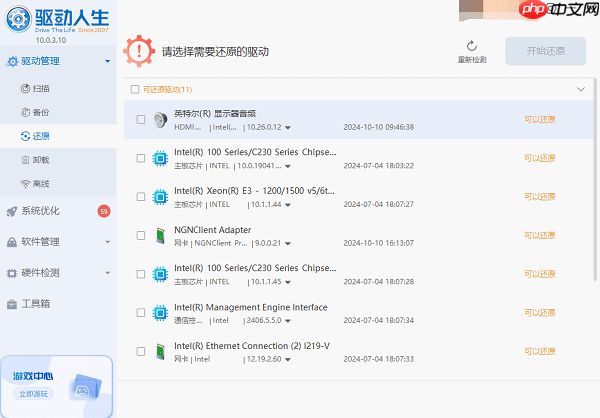Image resolution: width=600 pixels, height=418 pixels.
Task: Check the 10.1.1.45 Chipset driver checkbox
Action: 141,274
